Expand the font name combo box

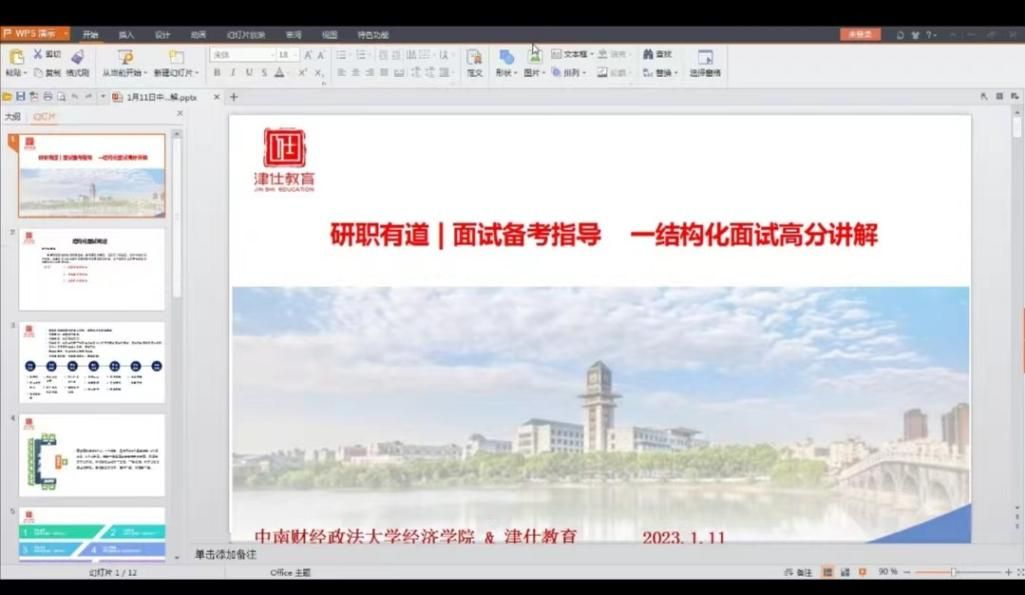point(270,55)
